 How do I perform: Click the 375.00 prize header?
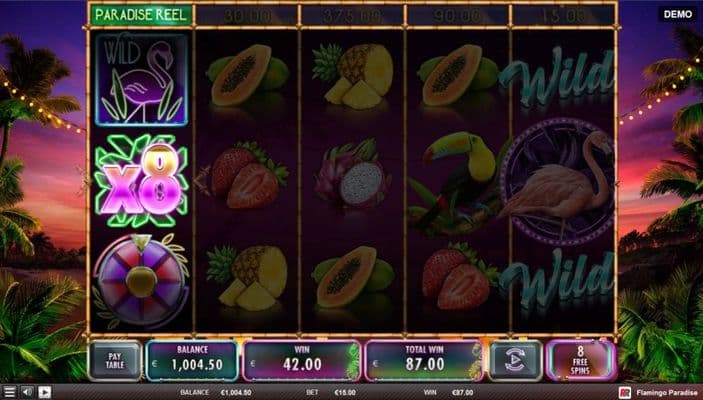pos(352,16)
